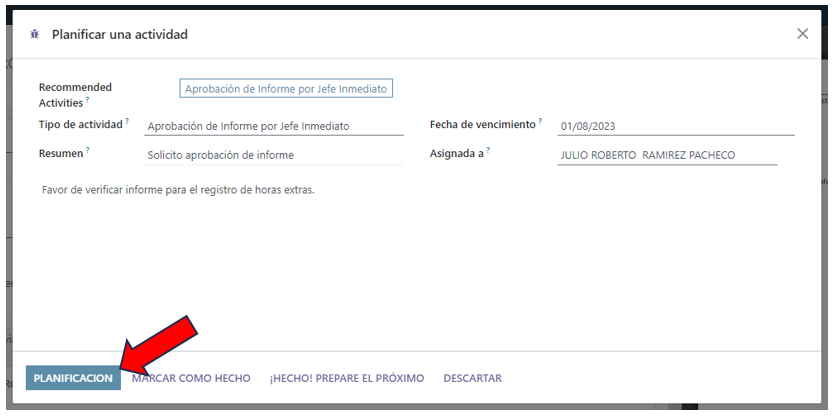Close the Planificar una actividad dialog

(x=802, y=34)
